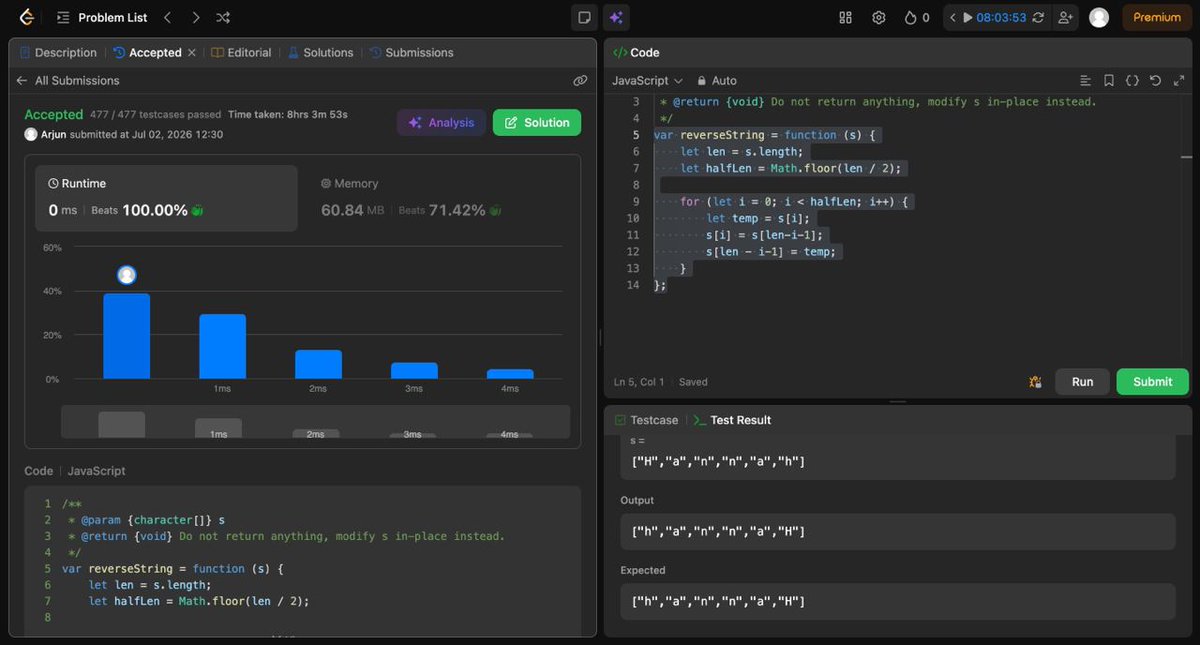Open the layout grid icon
Image resolution: width=1200 pixels, height=645 pixels.
[x=846, y=17]
